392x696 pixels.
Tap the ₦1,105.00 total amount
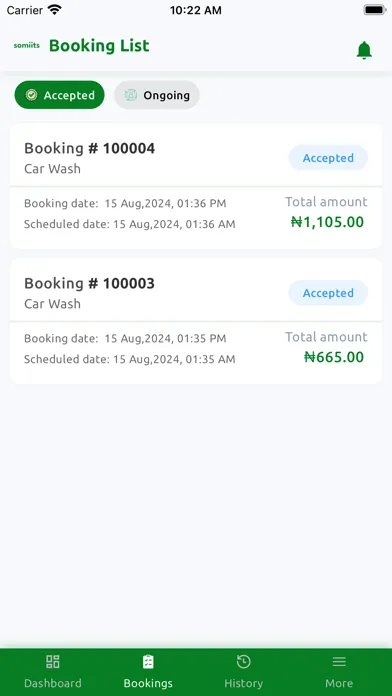[327, 222]
